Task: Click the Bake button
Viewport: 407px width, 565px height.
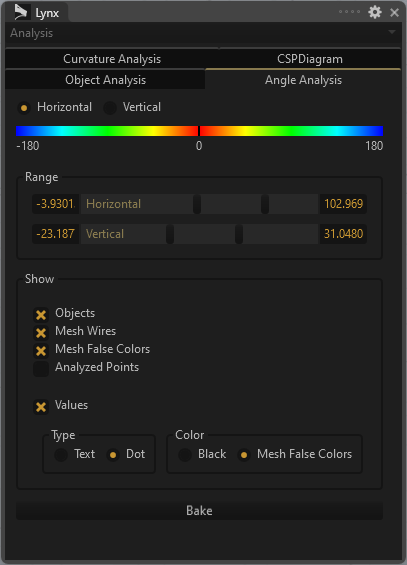Action: (199, 511)
